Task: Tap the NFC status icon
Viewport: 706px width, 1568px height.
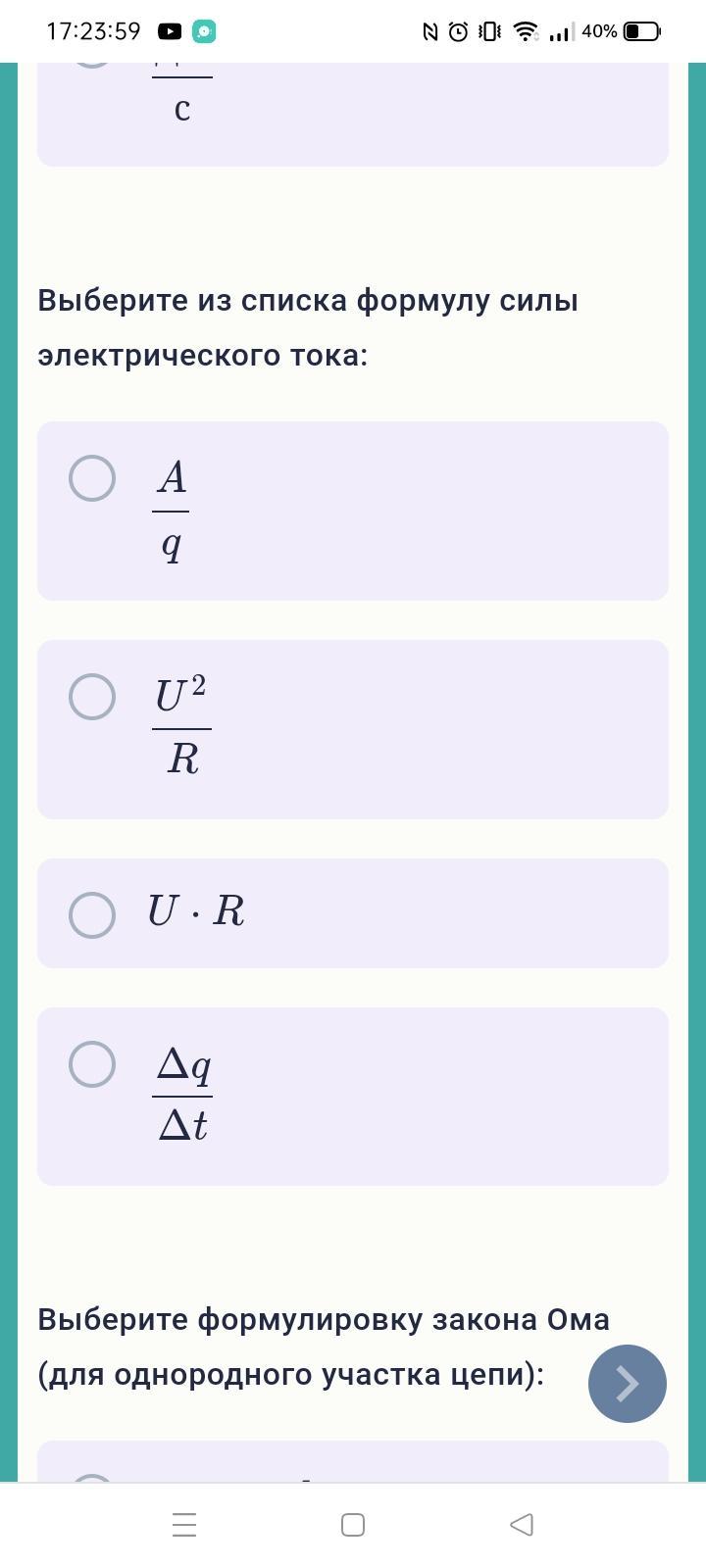Action: click(429, 31)
